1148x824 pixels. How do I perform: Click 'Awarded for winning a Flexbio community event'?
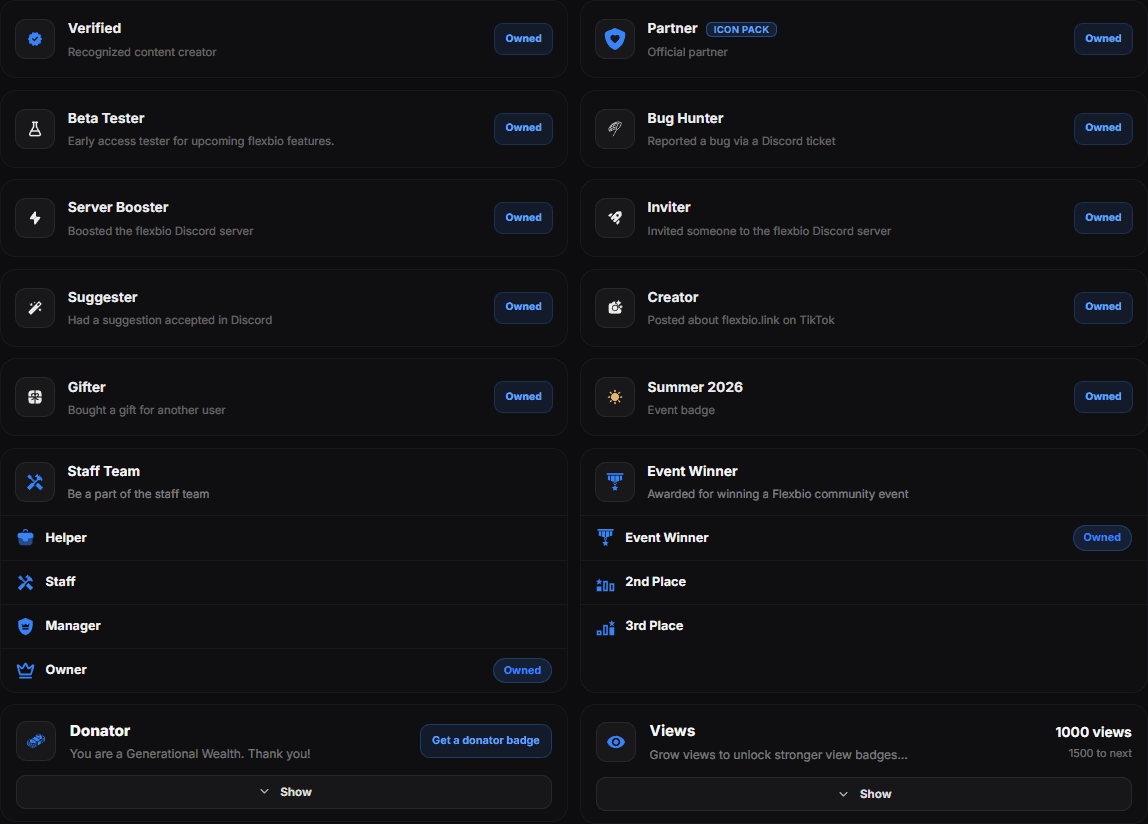pyautogui.click(x=778, y=494)
